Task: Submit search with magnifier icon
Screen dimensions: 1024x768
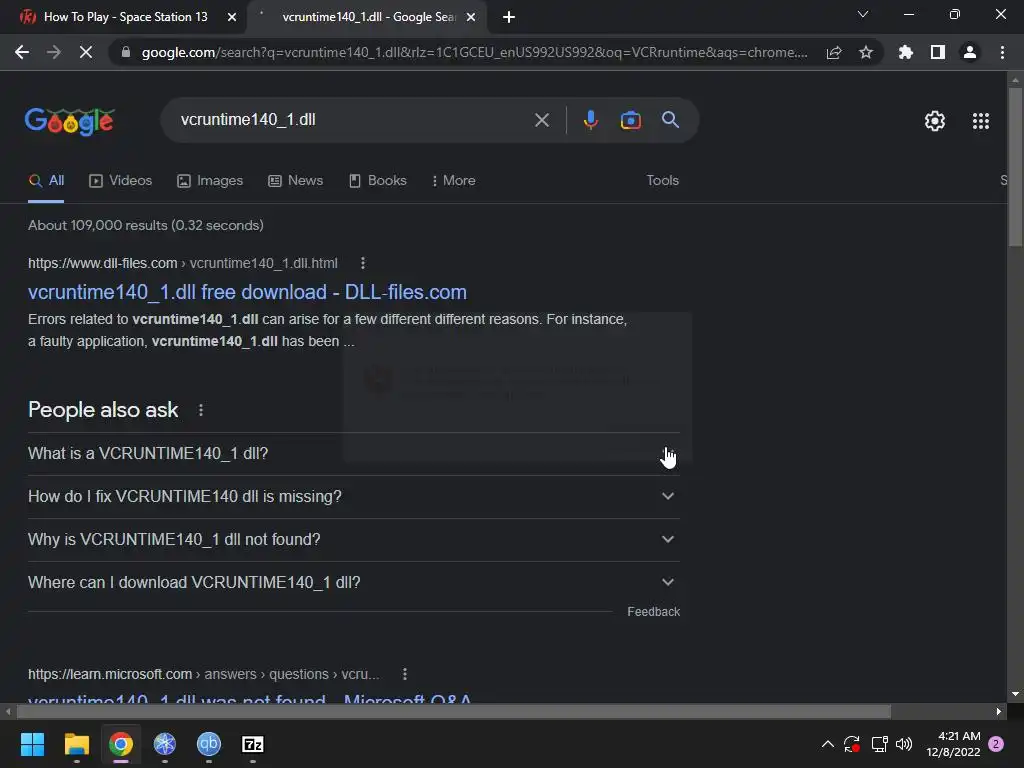Action: pos(670,120)
